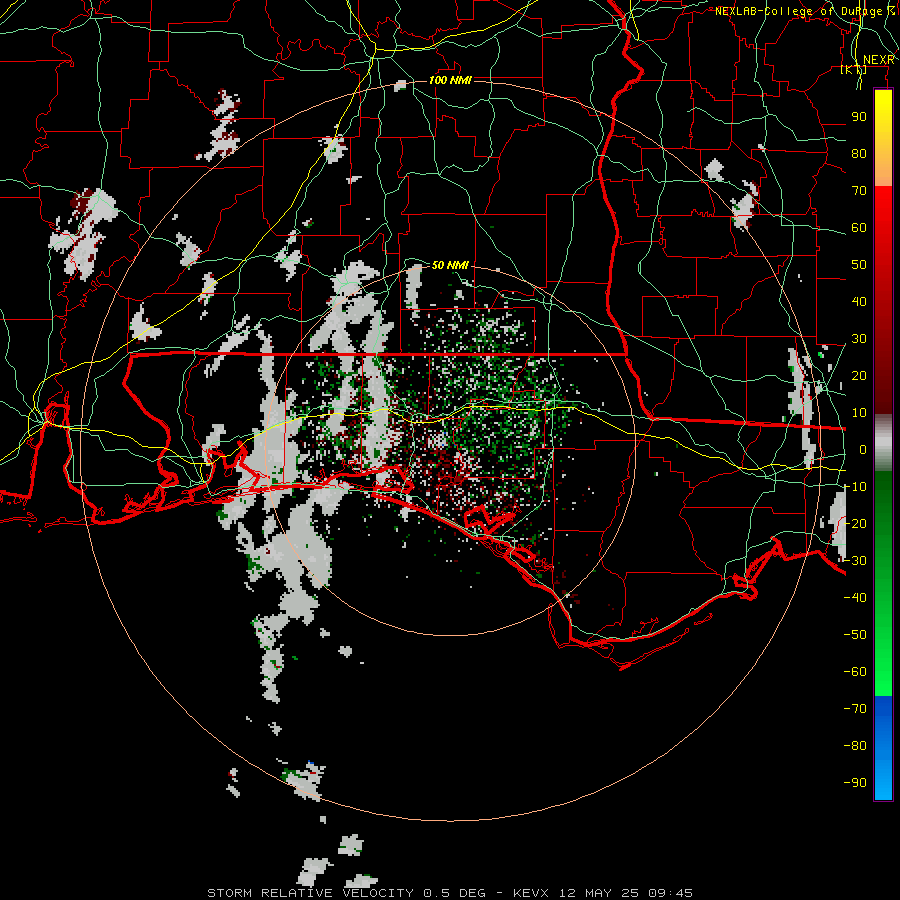Click the 80 value on the velocity scale
The width and height of the screenshot is (900, 900).
tap(859, 153)
